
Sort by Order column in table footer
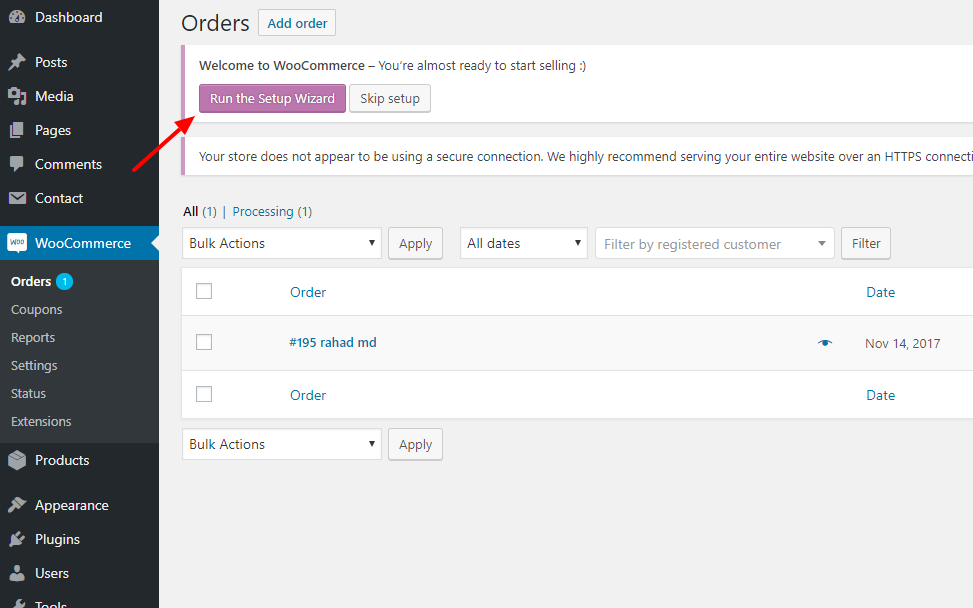pyautogui.click(x=308, y=395)
